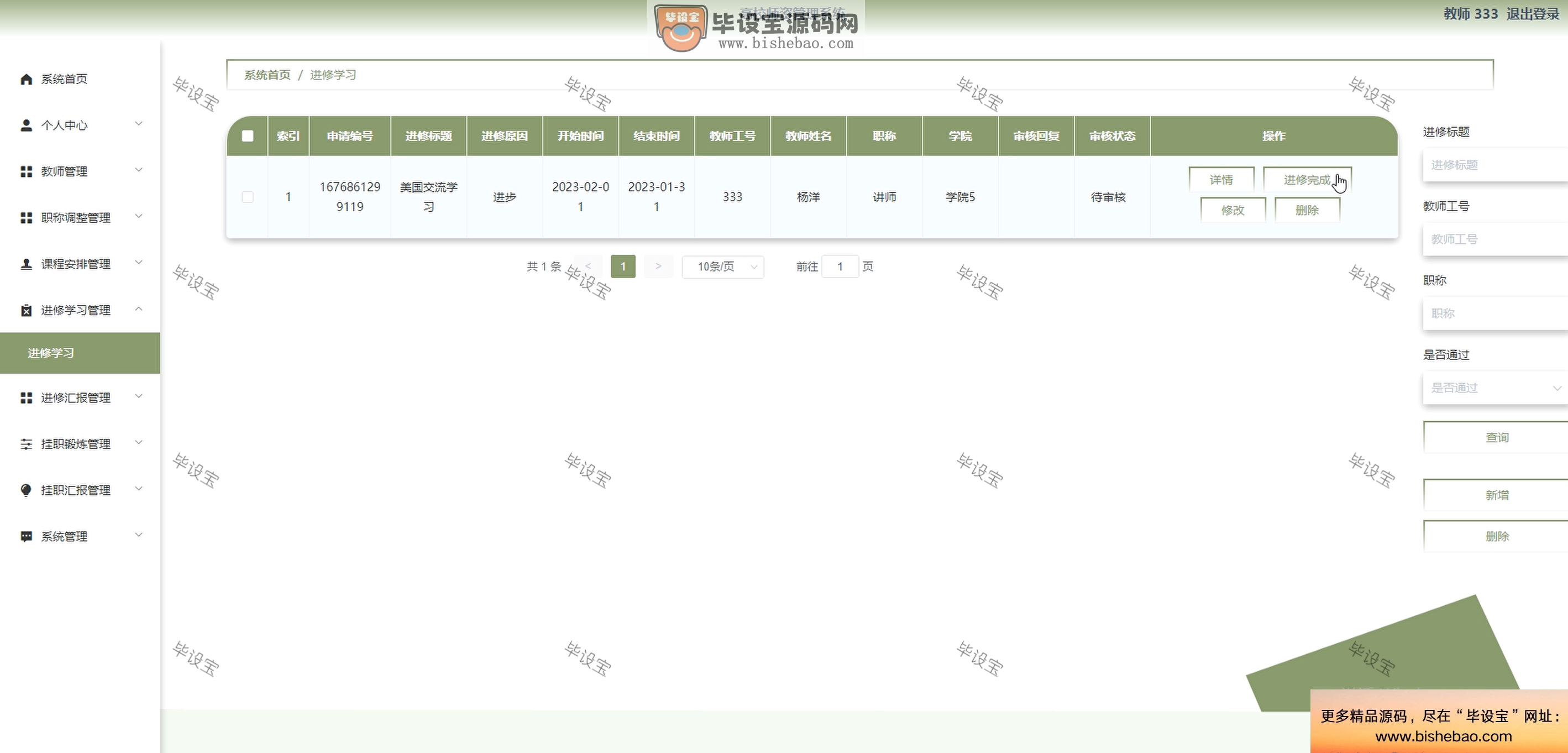Image resolution: width=1568 pixels, height=753 pixels.
Task: Open 进修汇报管理 sidebar menu
Action: [80, 398]
